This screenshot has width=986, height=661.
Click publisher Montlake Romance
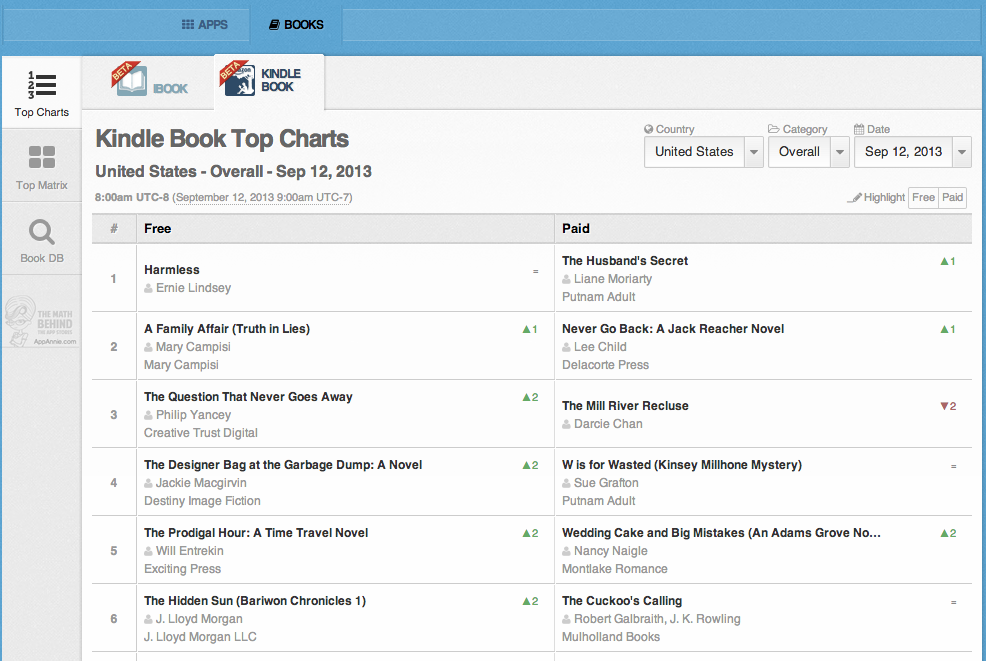click(x=614, y=569)
